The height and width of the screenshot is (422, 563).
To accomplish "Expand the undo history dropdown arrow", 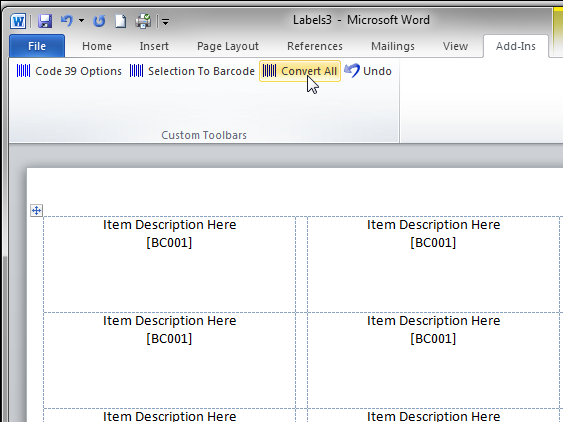I will tap(82, 21).
